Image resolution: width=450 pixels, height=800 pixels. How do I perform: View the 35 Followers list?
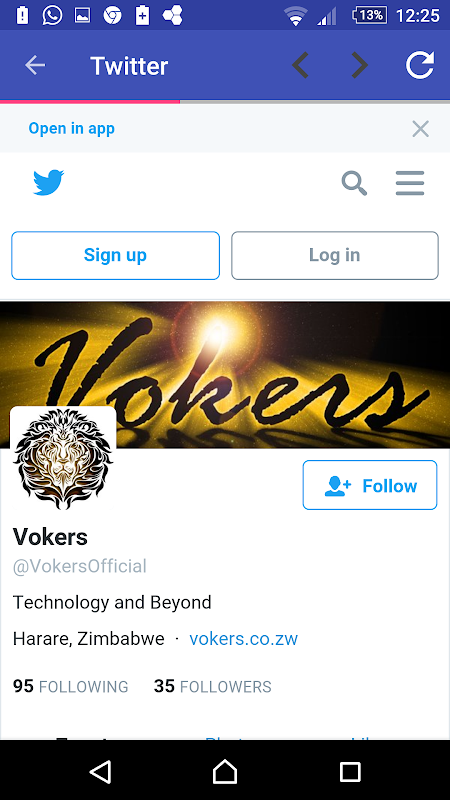tap(212, 687)
